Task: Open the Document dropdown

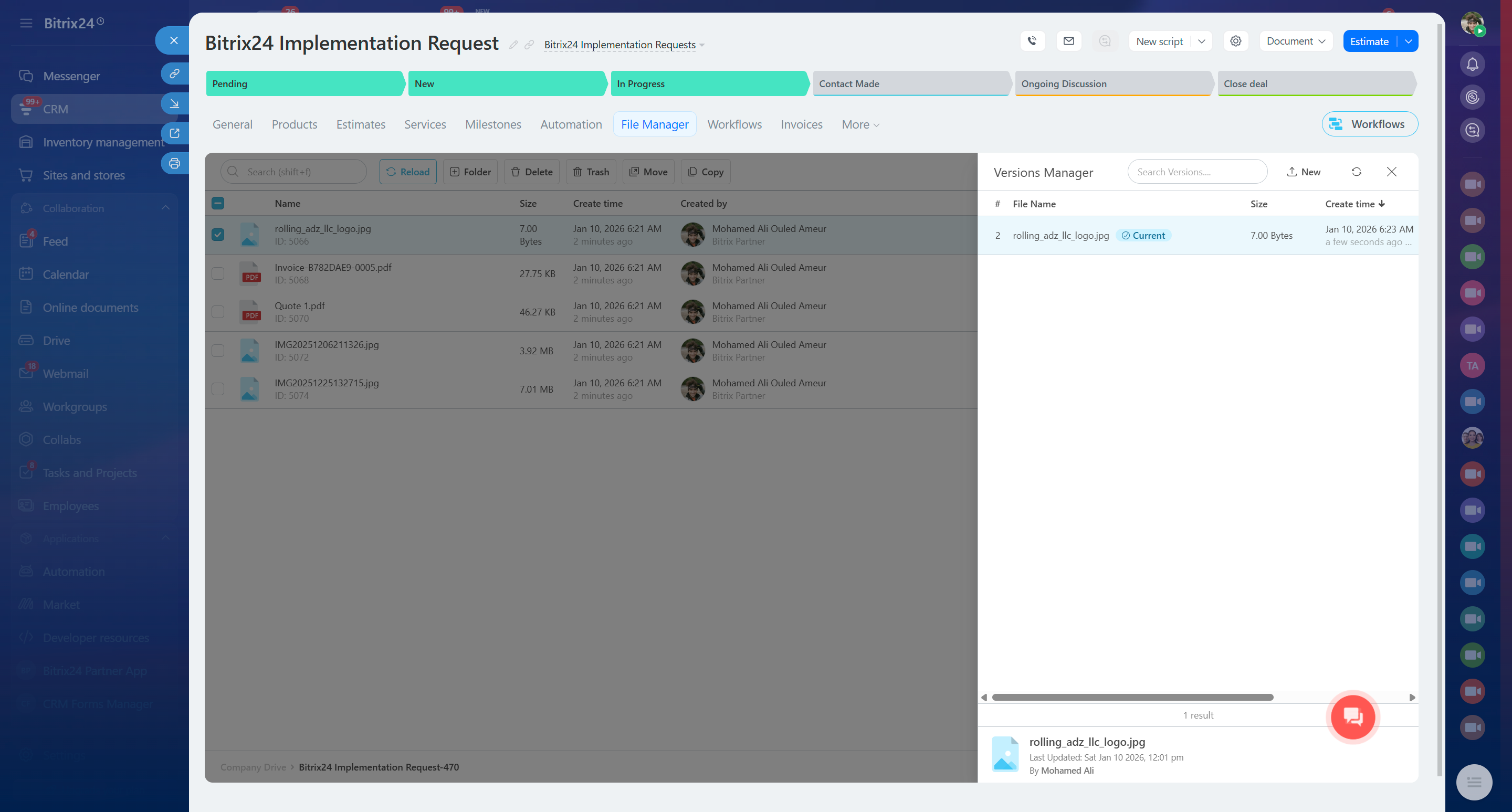Action: tap(1295, 41)
